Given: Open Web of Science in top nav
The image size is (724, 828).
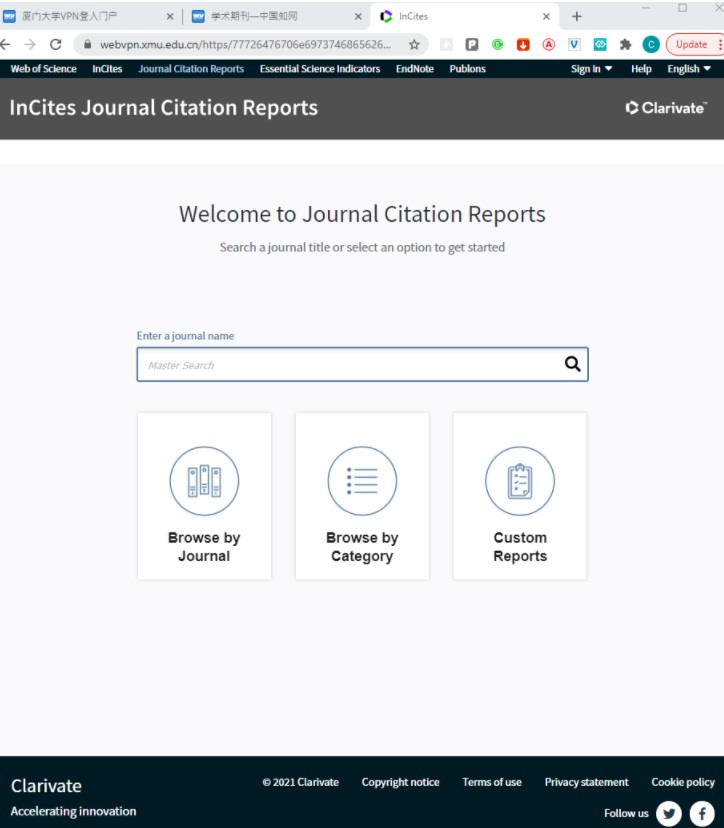Looking at the screenshot, I should (x=43, y=69).
